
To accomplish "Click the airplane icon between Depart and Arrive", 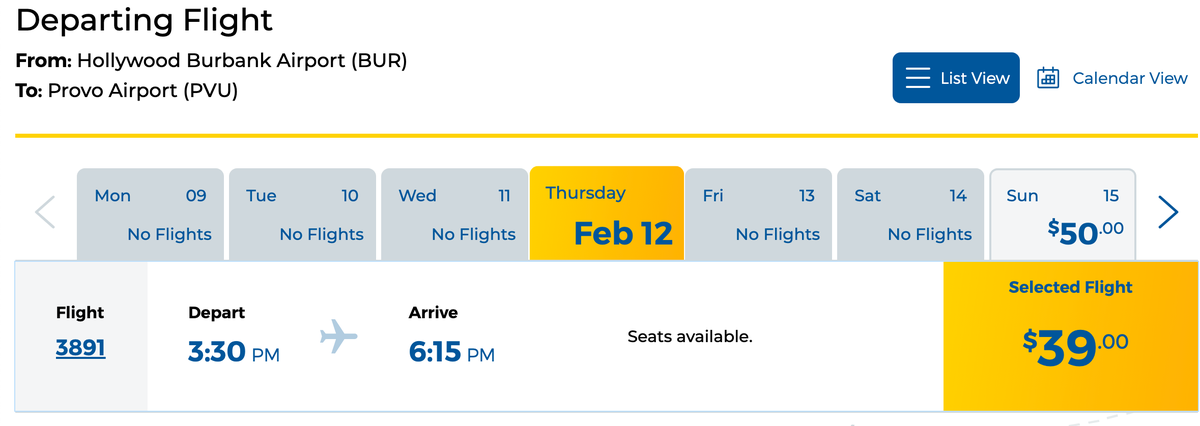I will (x=339, y=336).
